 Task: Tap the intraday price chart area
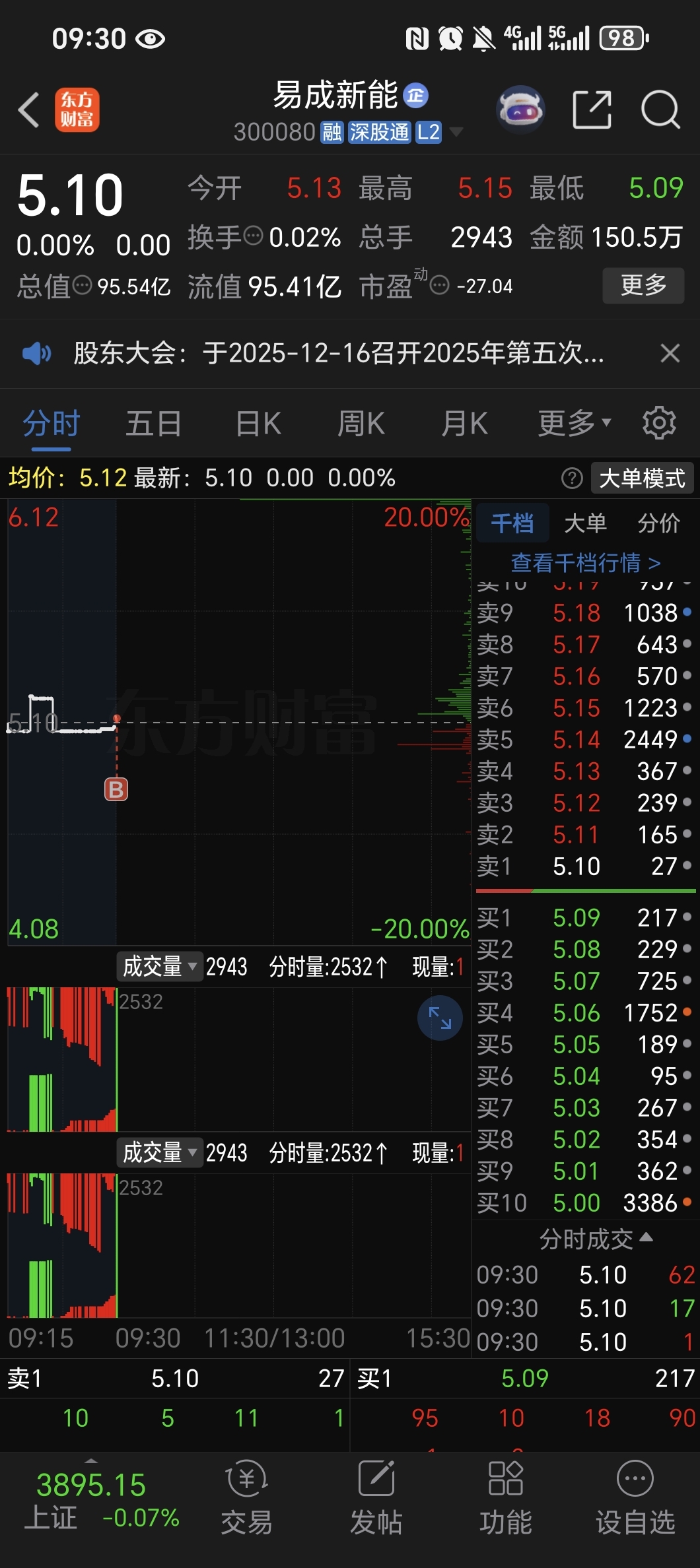(x=238, y=722)
